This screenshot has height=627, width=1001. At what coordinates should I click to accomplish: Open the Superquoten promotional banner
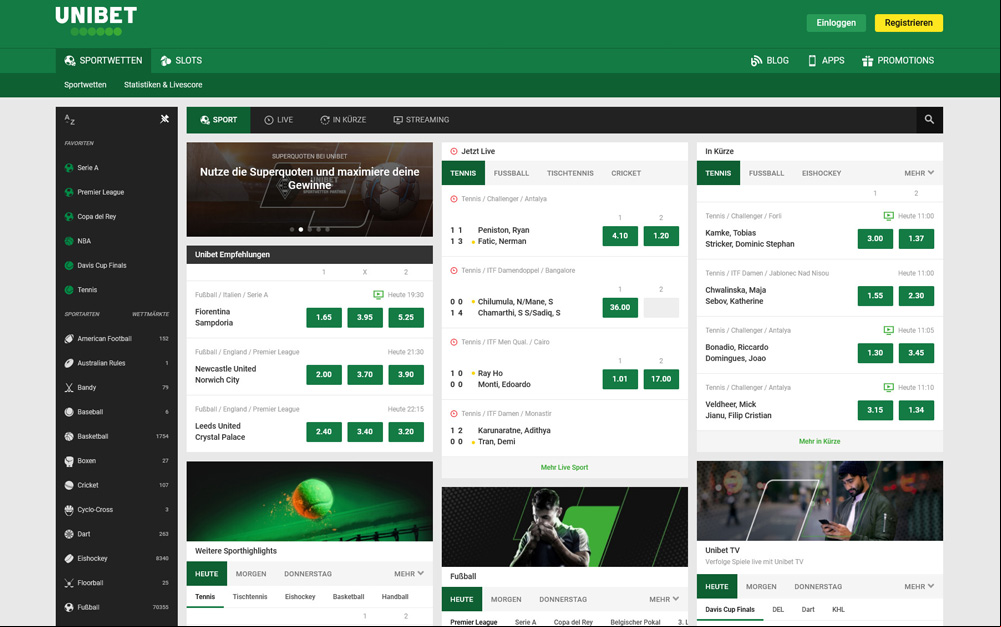(310, 190)
